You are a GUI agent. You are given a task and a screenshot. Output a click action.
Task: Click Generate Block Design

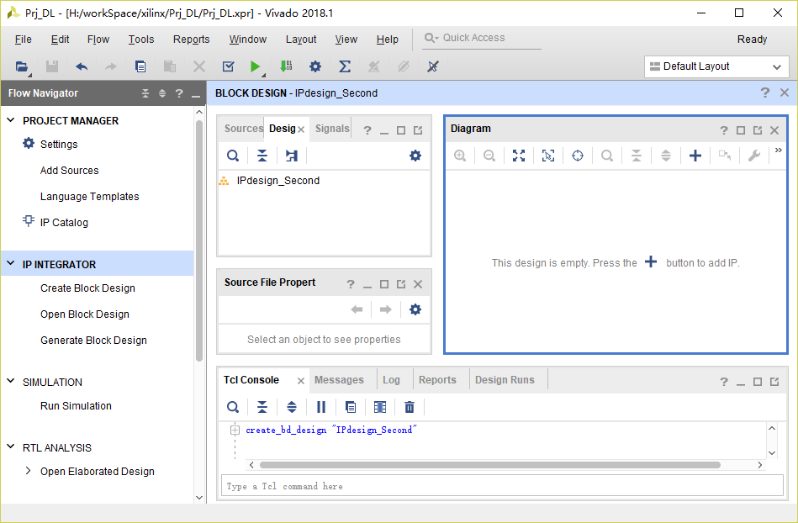click(94, 340)
